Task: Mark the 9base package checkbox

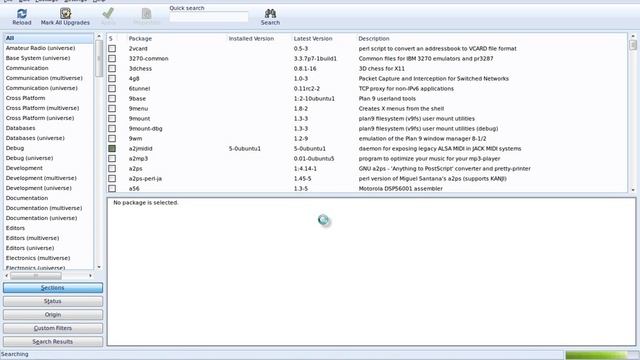Action: click(112, 98)
